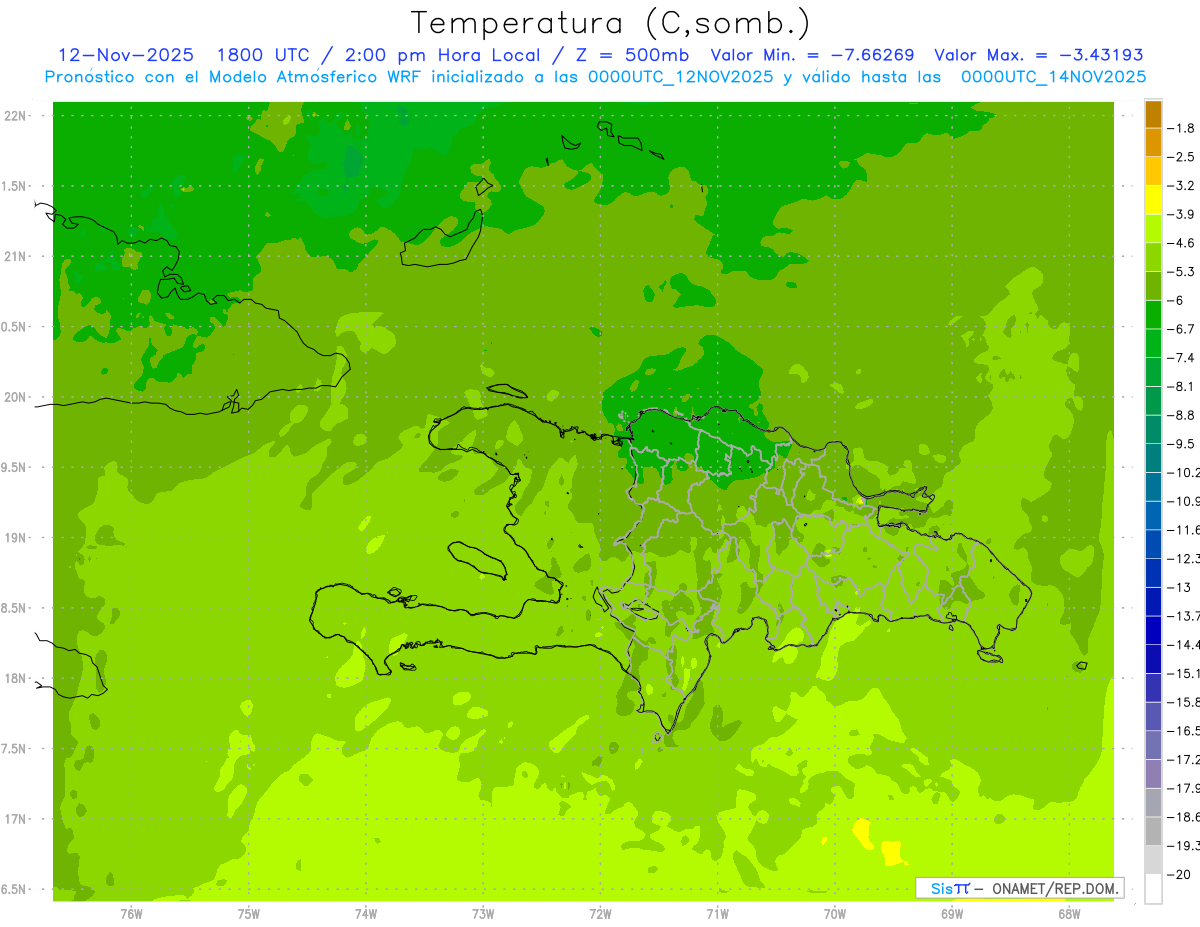Select the "0000UTC_12NOV2025" initialization time text

pyautogui.click(x=679, y=76)
